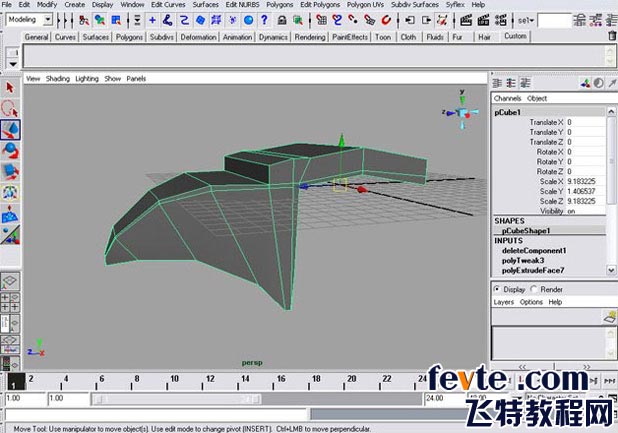Open the shelf options arrow menu
The height and width of the screenshot is (433, 618).
(x=13, y=64)
